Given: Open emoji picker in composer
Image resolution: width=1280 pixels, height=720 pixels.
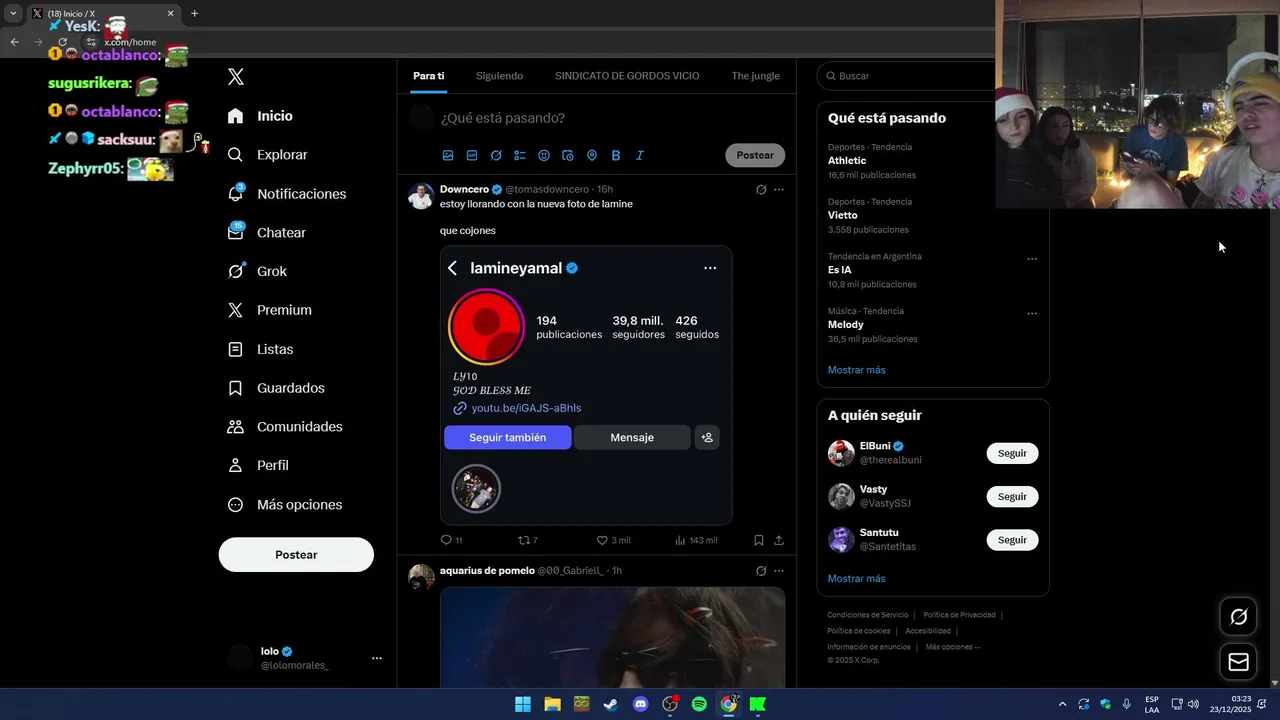Looking at the screenshot, I should 544,155.
